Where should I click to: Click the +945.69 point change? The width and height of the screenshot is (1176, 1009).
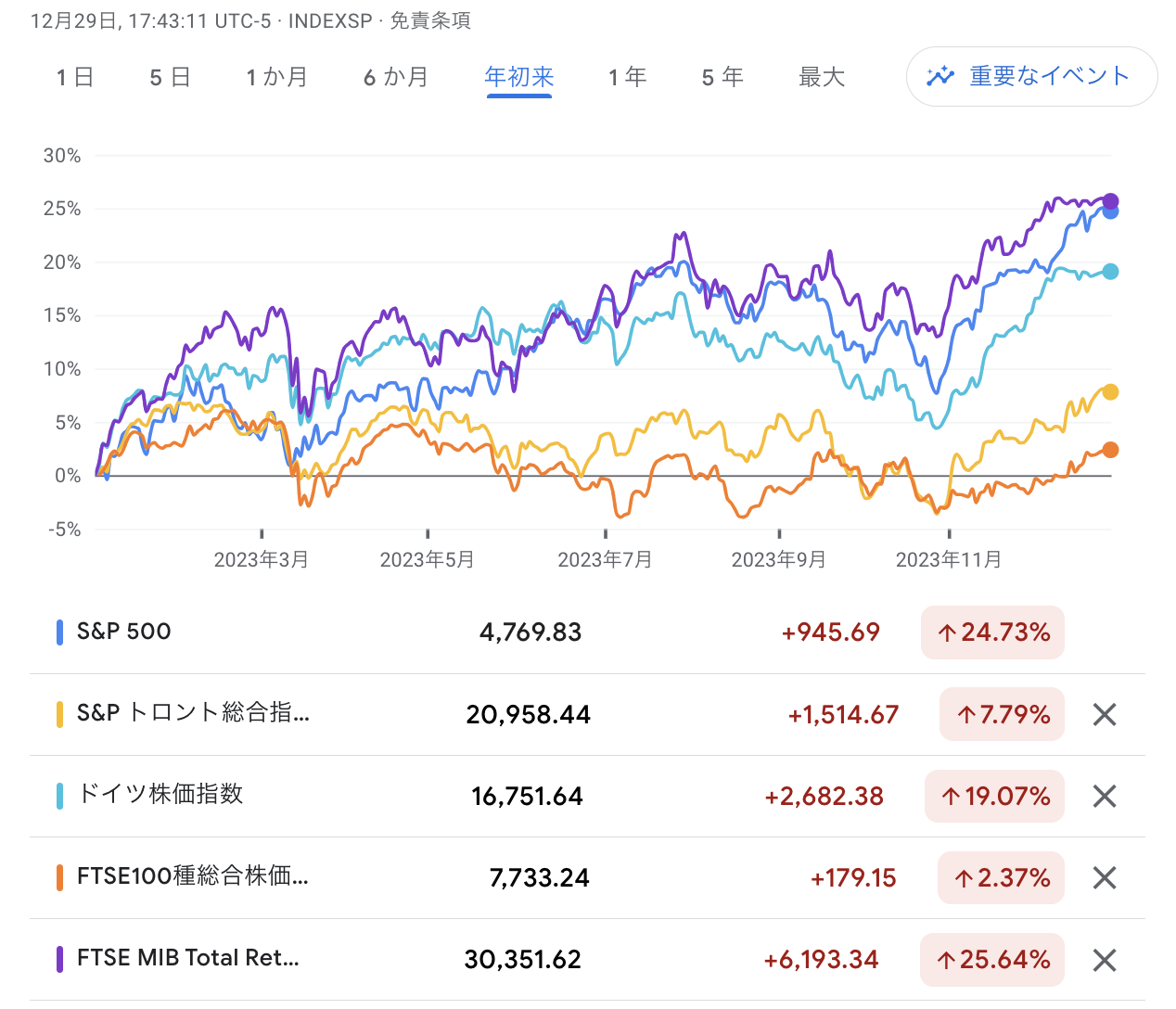[830, 632]
